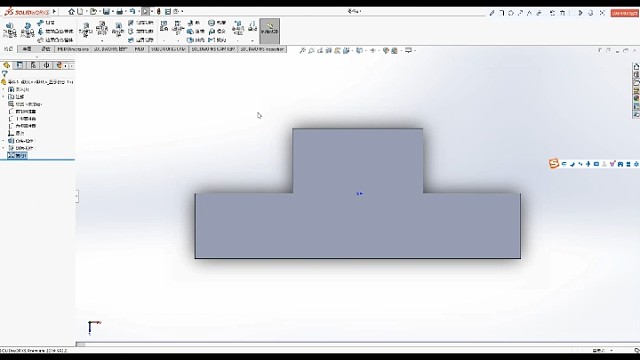
Task: Choose the Revolved Cut tool
Action: [x=118, y=29]
